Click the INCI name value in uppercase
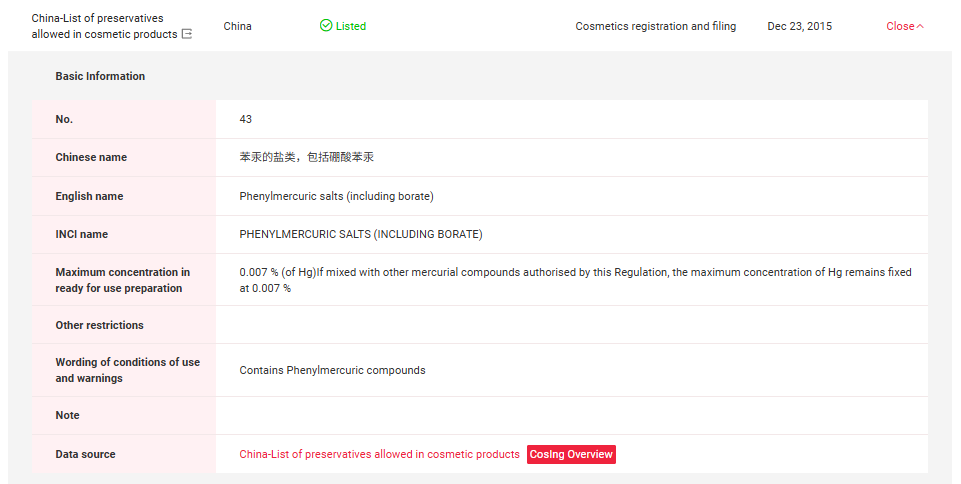This screenshot has height=484, width=961. tap(360, 234)
